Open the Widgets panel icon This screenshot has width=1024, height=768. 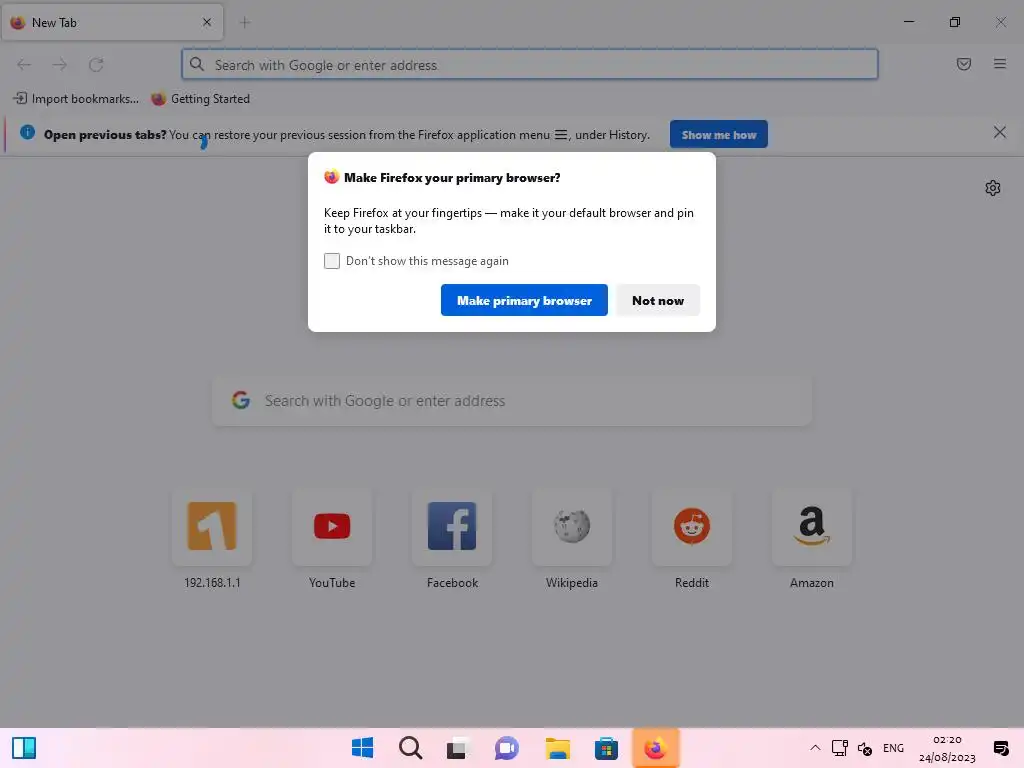[x=24, y=748]
